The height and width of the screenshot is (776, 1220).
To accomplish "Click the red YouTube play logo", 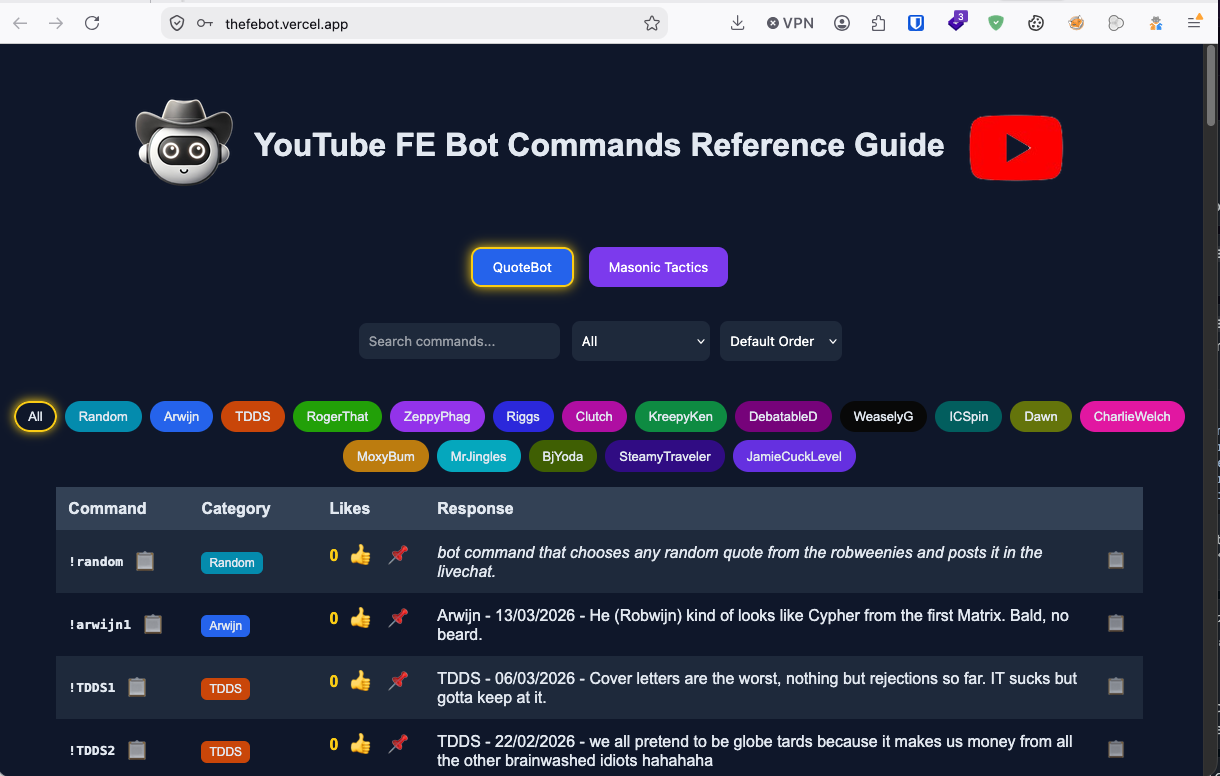I will tap(1016, 148).
